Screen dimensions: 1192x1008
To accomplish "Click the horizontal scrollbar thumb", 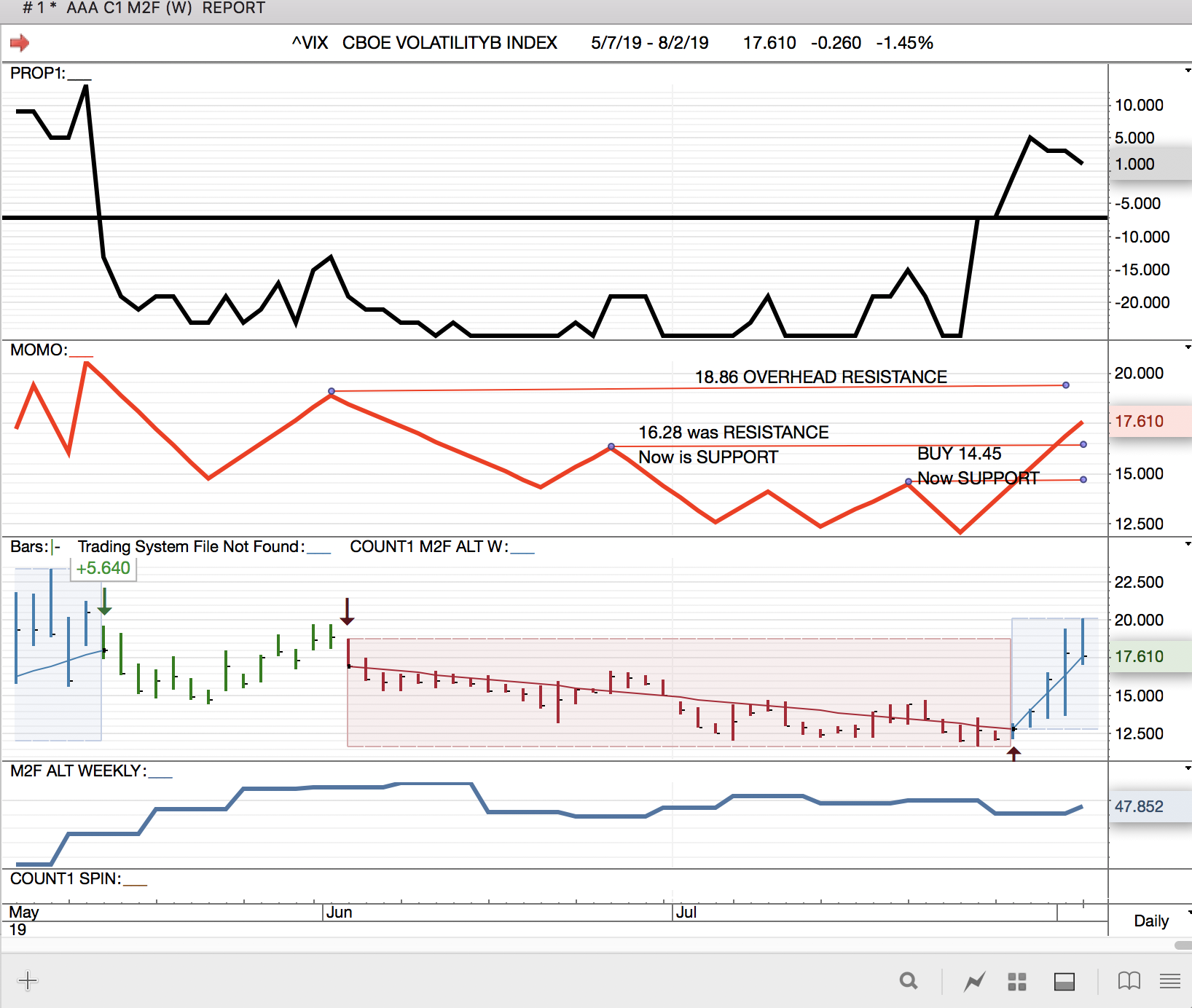I will tap(1183, 945).
